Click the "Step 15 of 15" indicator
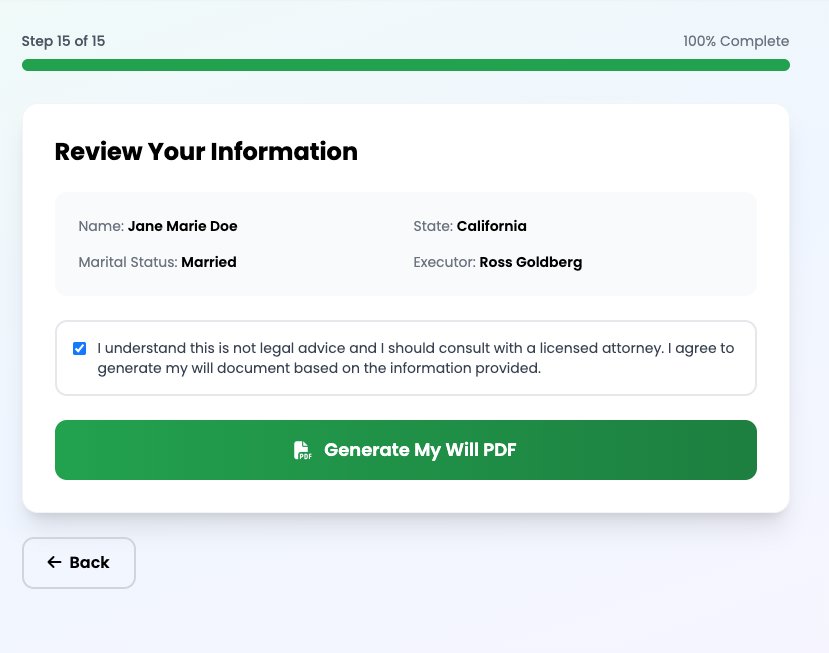 63,41
